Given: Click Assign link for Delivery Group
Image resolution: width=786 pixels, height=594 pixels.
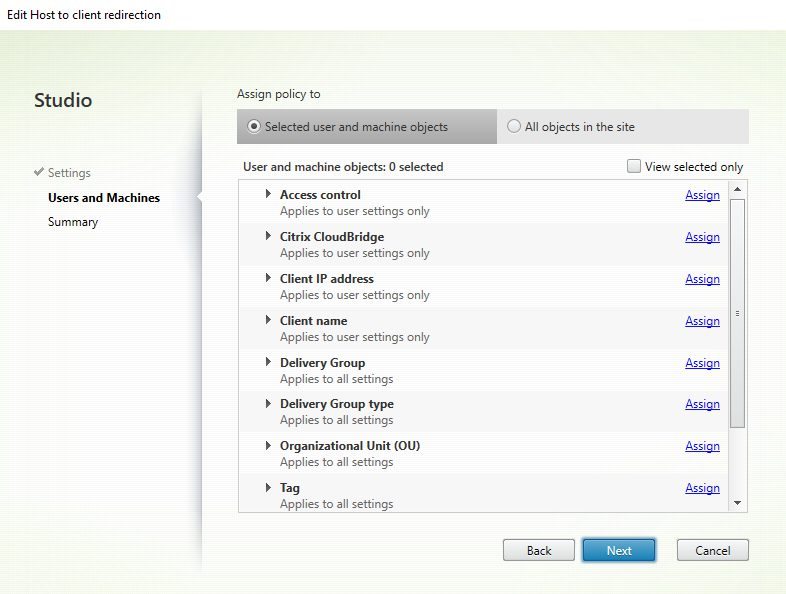Looking at the screenshot, I should click(702, 363).
